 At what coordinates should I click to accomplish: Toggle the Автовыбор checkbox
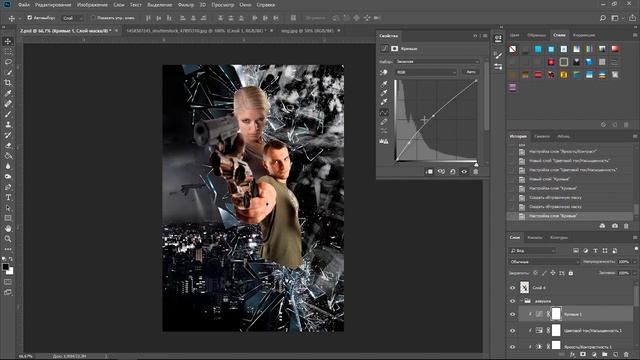29,18
